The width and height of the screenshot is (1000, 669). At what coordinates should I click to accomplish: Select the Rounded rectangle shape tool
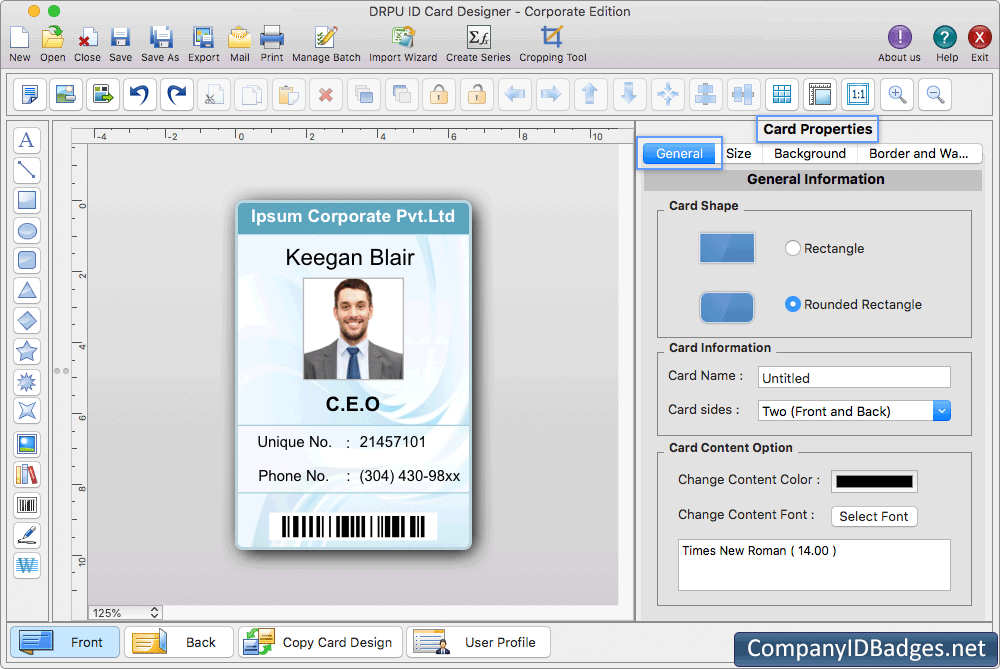(27, 260)
